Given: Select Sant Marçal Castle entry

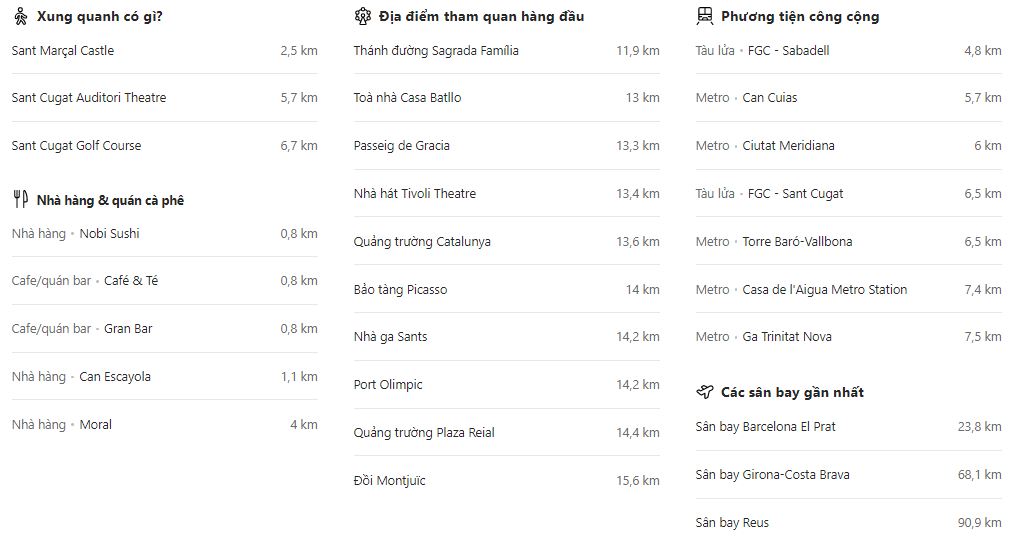Looking at the screenshot, I should [63, 50].
